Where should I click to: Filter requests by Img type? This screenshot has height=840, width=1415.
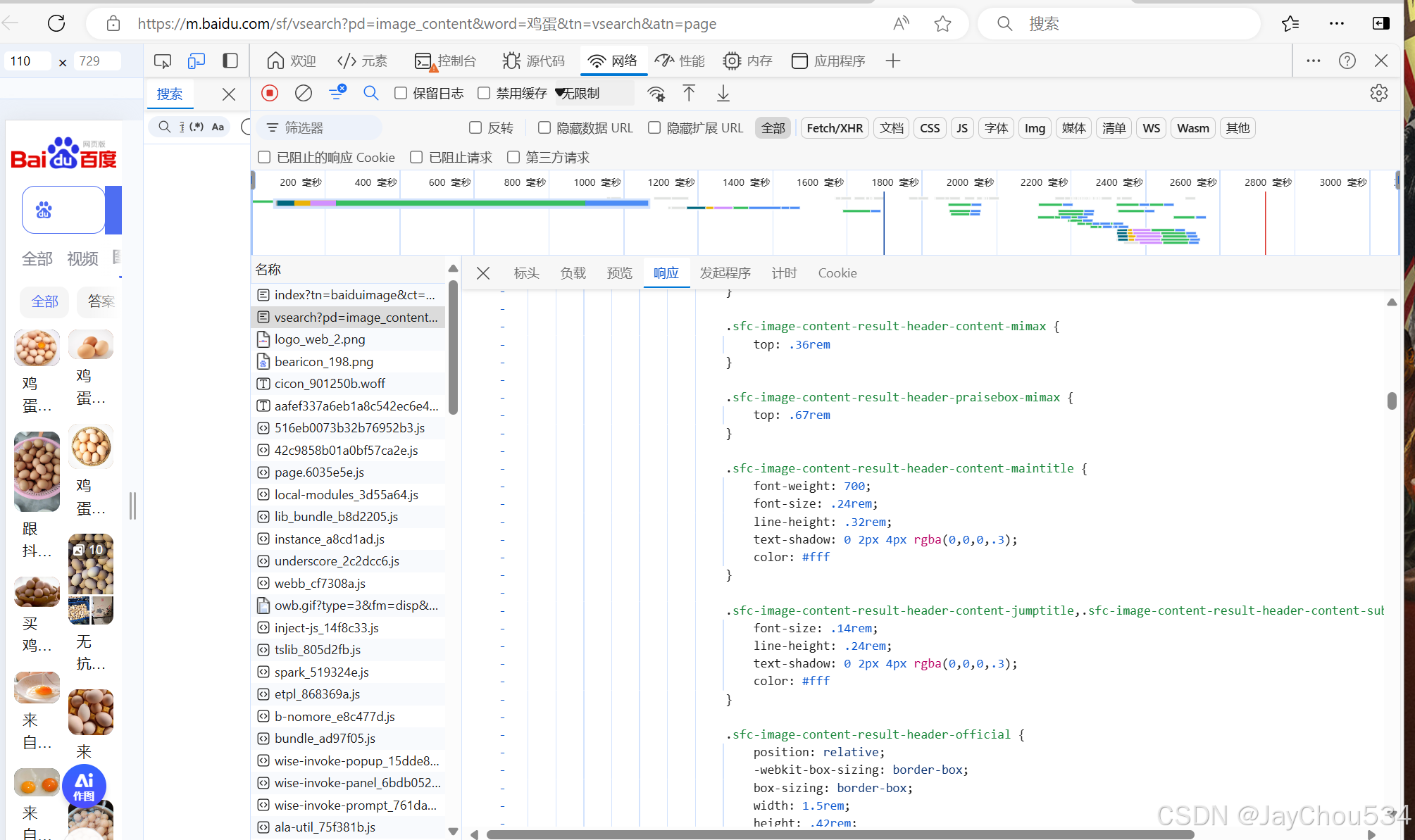1034,128
